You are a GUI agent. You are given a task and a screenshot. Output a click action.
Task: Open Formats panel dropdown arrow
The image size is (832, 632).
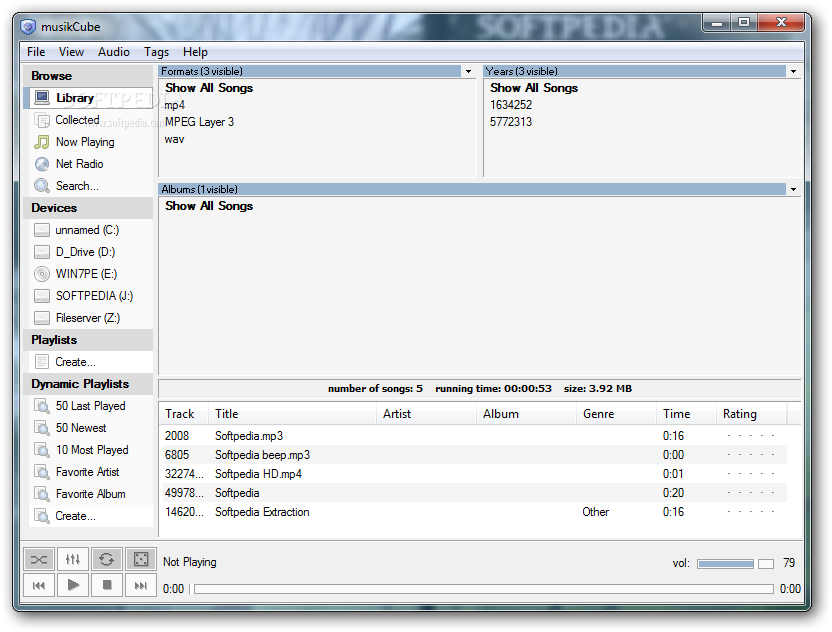[x=469, y=71]
